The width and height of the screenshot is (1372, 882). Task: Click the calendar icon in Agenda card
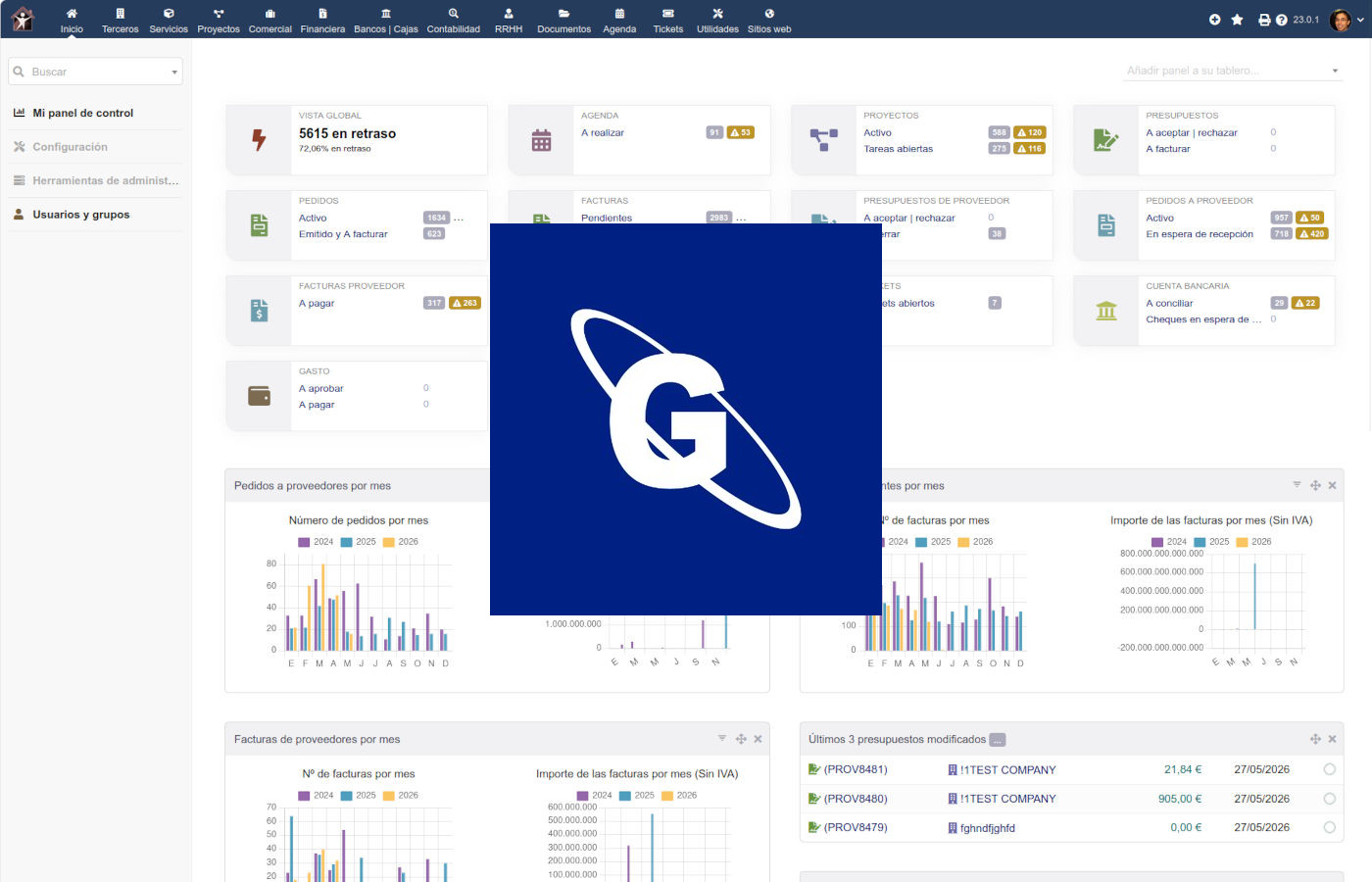[x=541, y=140]
